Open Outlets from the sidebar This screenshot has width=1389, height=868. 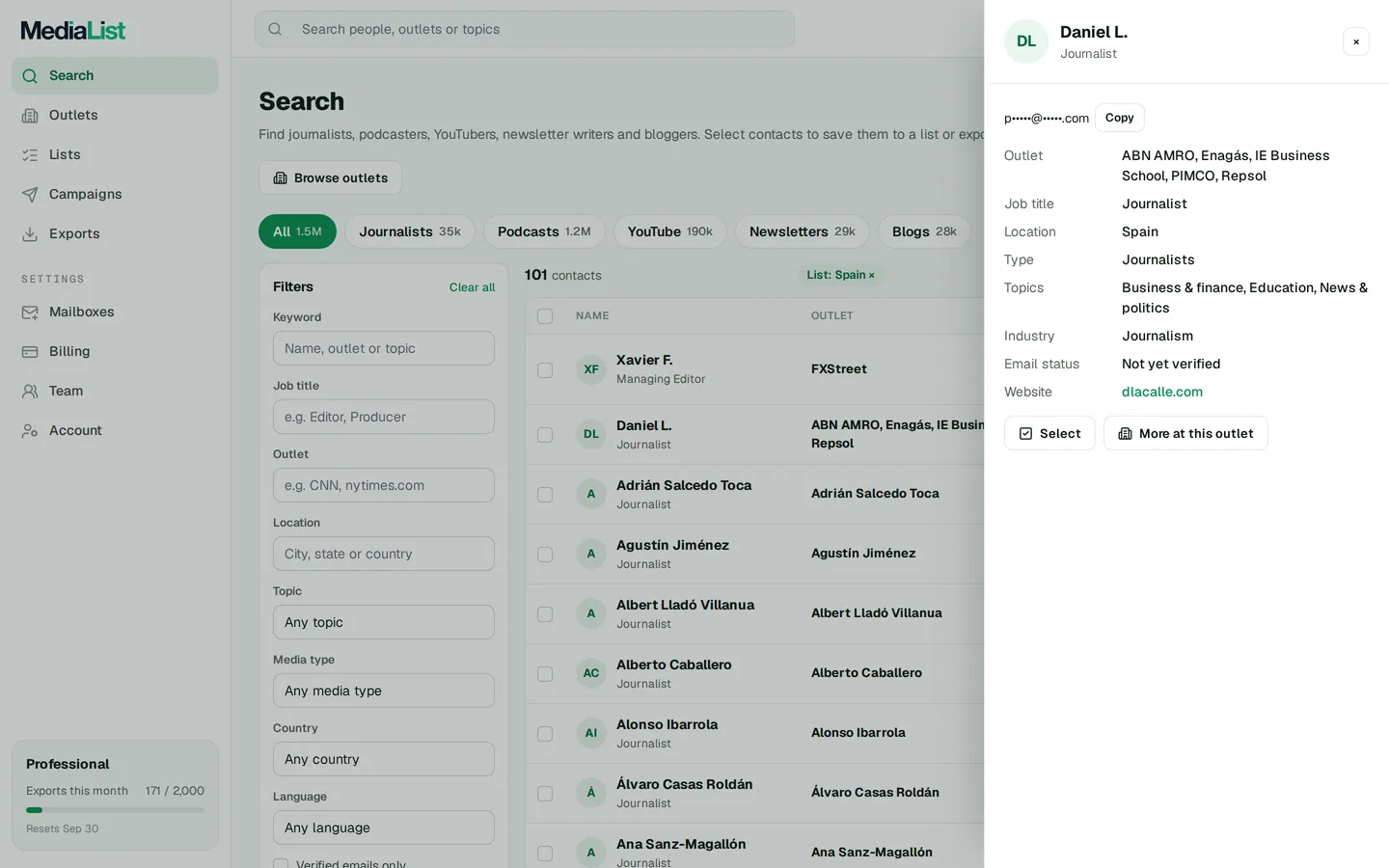tap(115, 115)
